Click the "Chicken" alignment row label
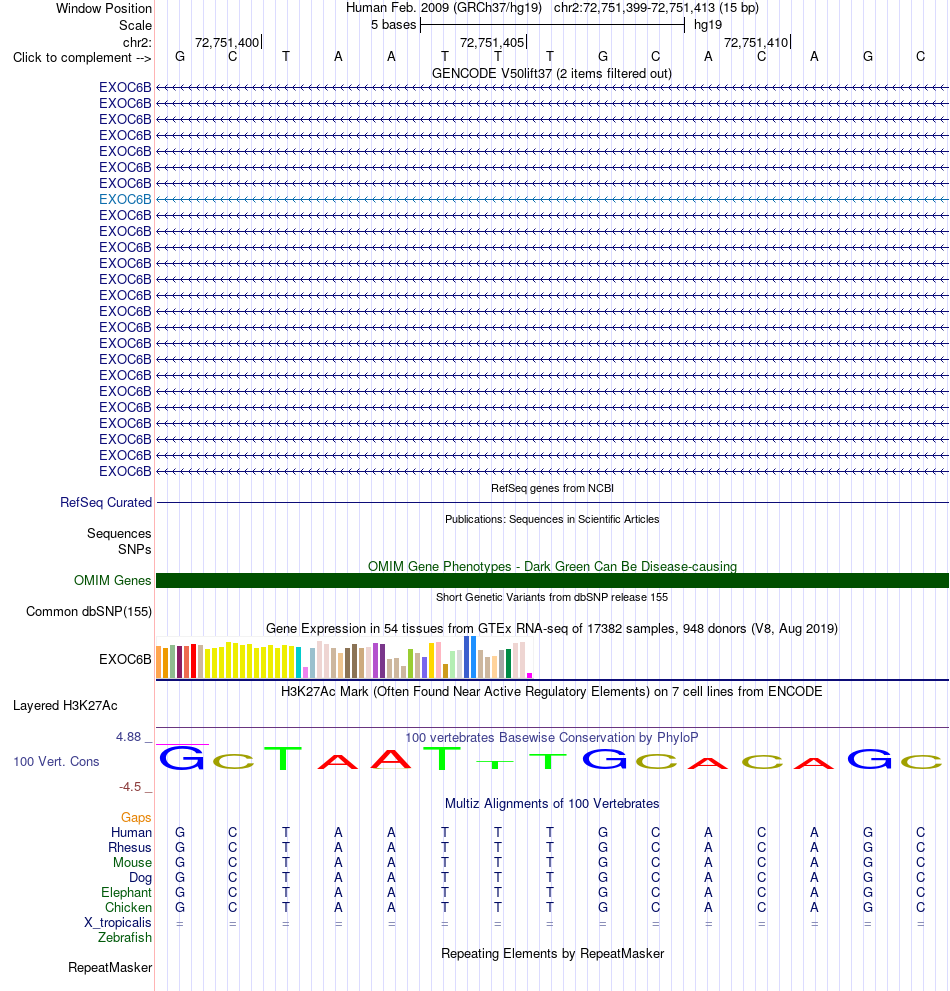 [128, 908]
